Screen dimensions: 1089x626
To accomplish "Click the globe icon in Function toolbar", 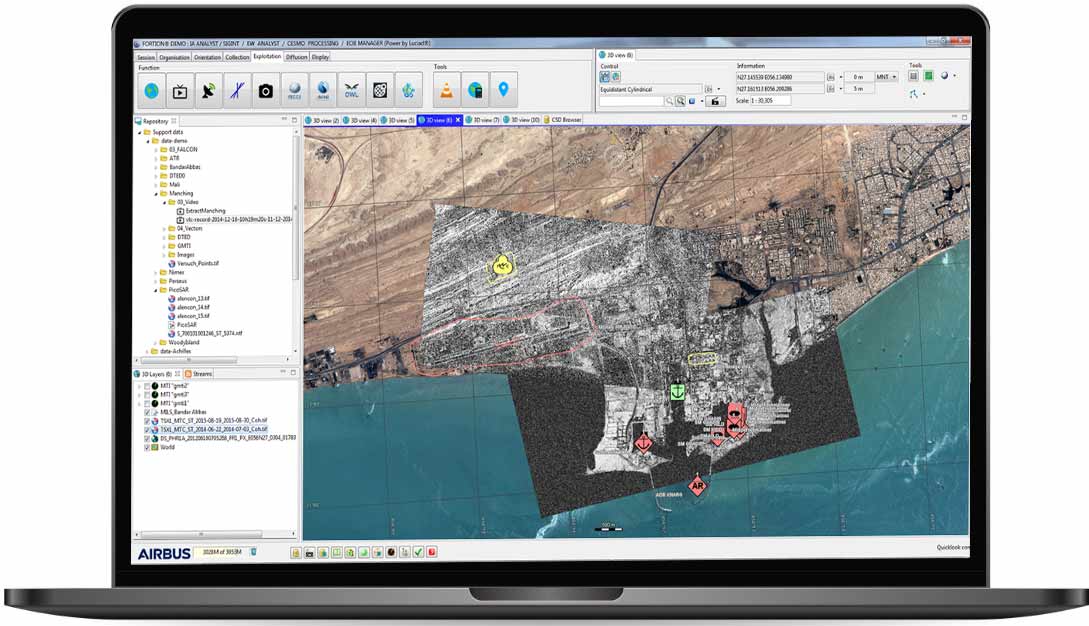I will point(151,91).
